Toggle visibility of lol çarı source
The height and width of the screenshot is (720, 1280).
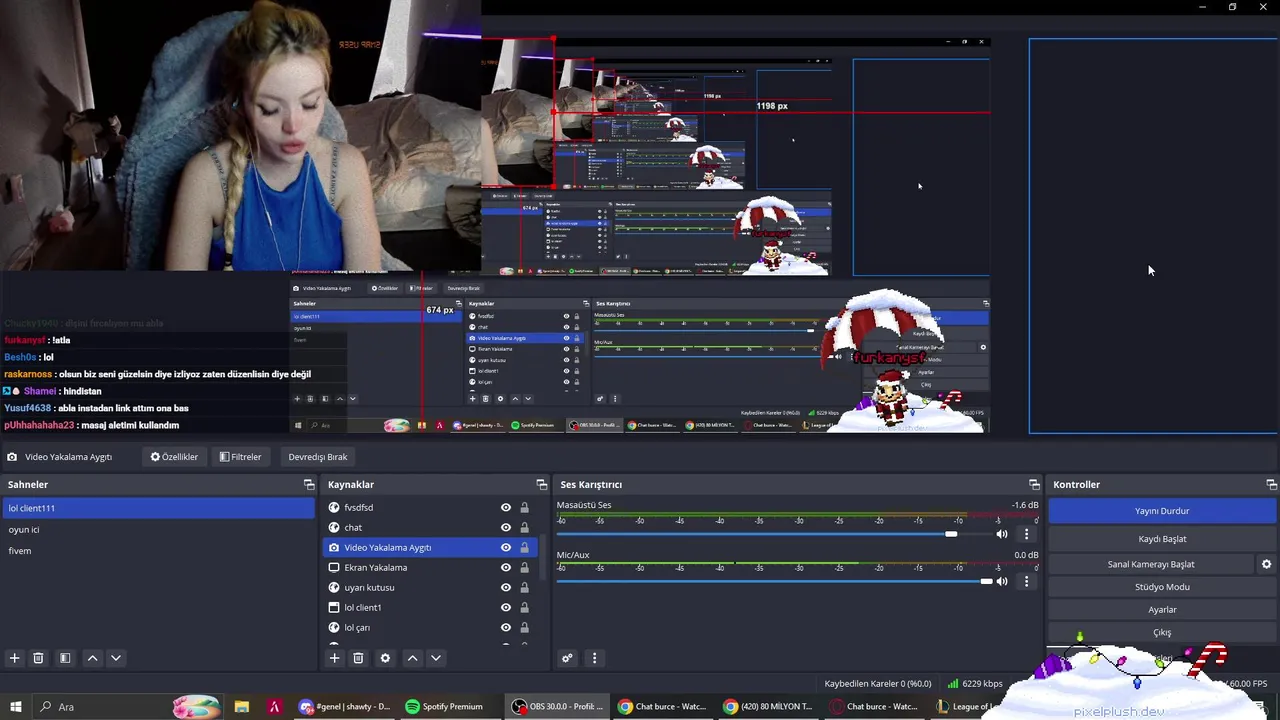(506, 628)
